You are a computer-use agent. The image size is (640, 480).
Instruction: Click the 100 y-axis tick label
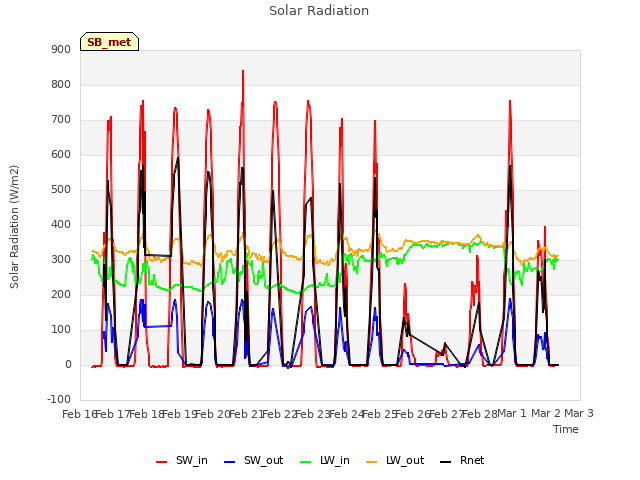tap(61, 330)
